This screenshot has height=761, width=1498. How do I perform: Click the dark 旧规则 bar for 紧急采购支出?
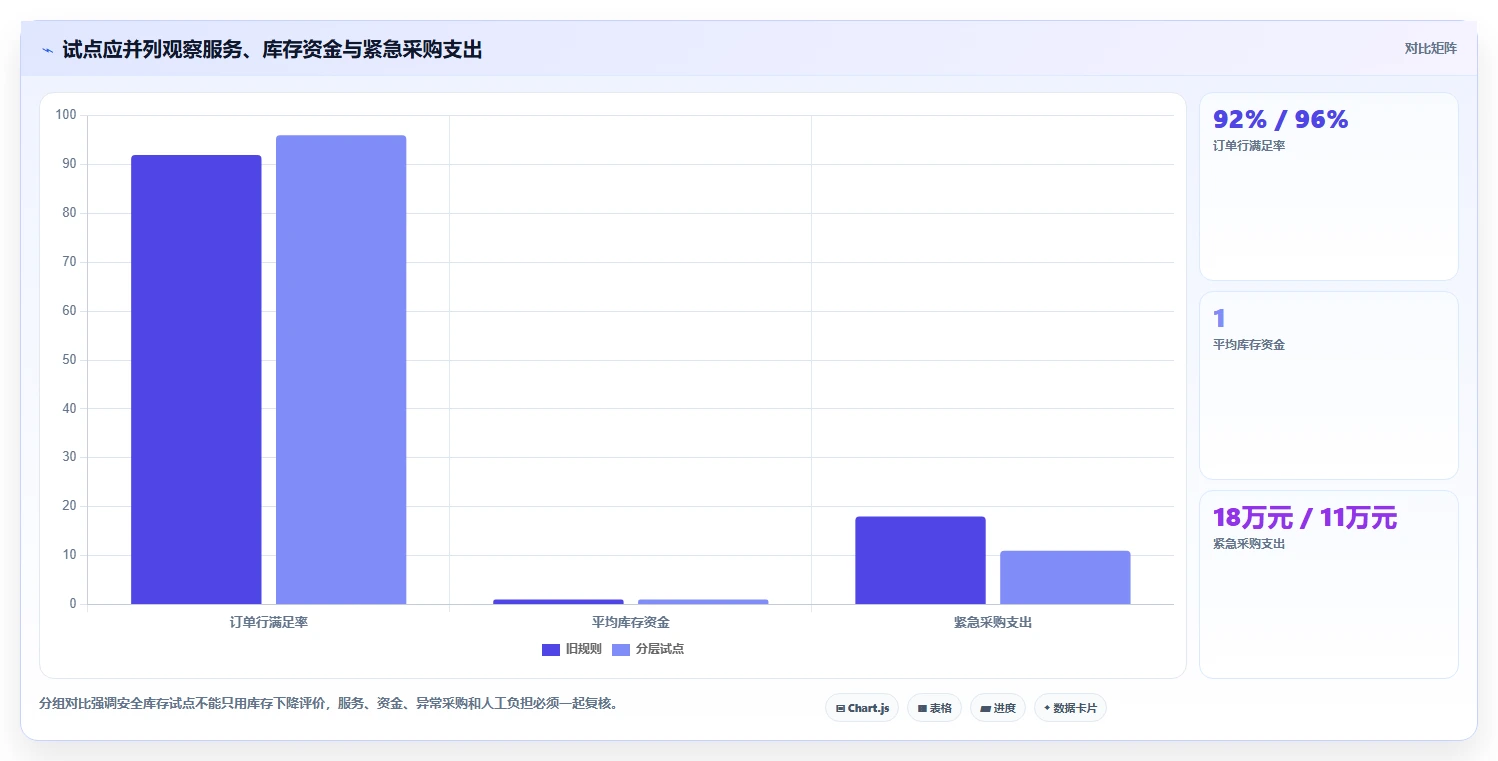[920, 560]
